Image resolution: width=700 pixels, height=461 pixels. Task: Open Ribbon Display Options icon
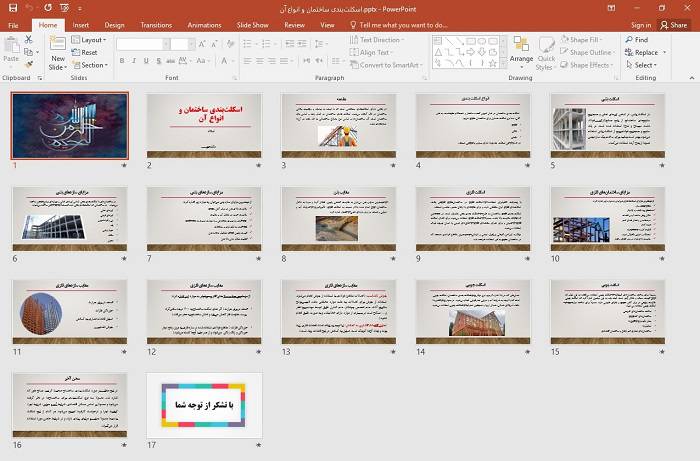[x=612, y=8]
